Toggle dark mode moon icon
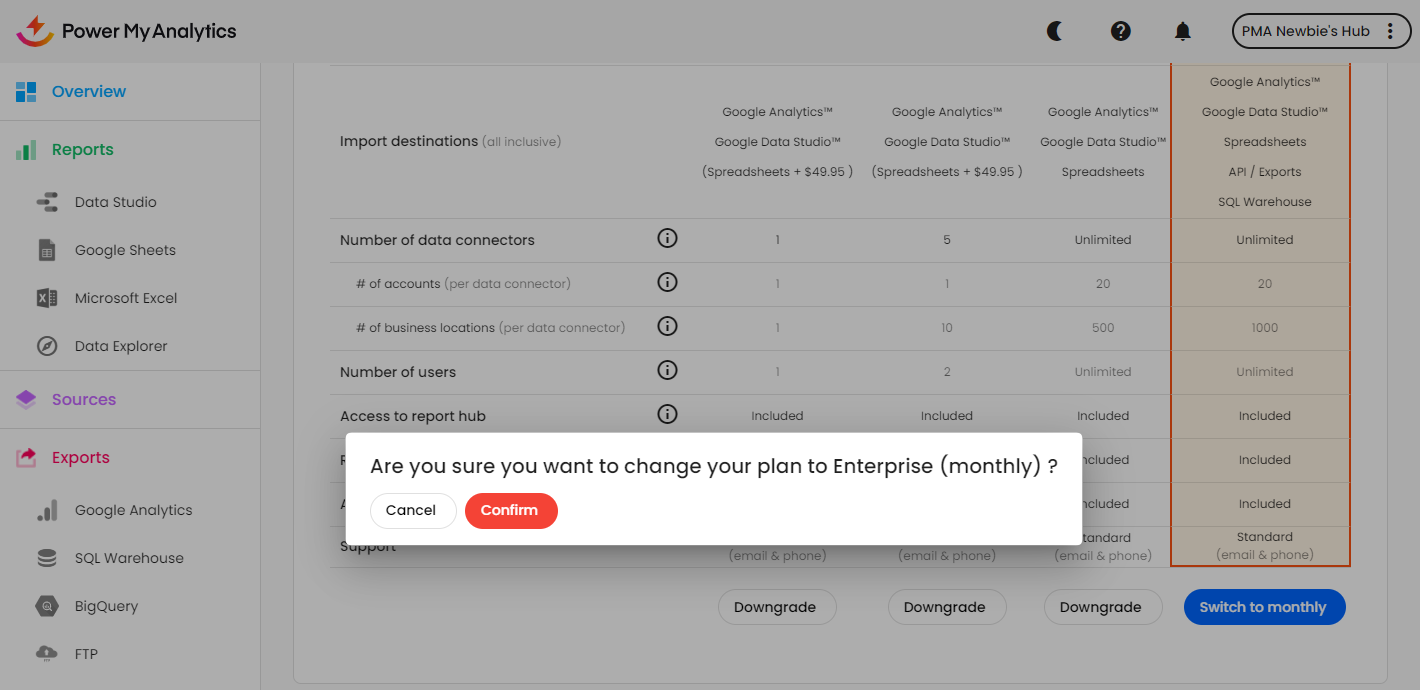Image resolution: width=1420 pixels, height=690 pixels. [x=1055, y=31]
